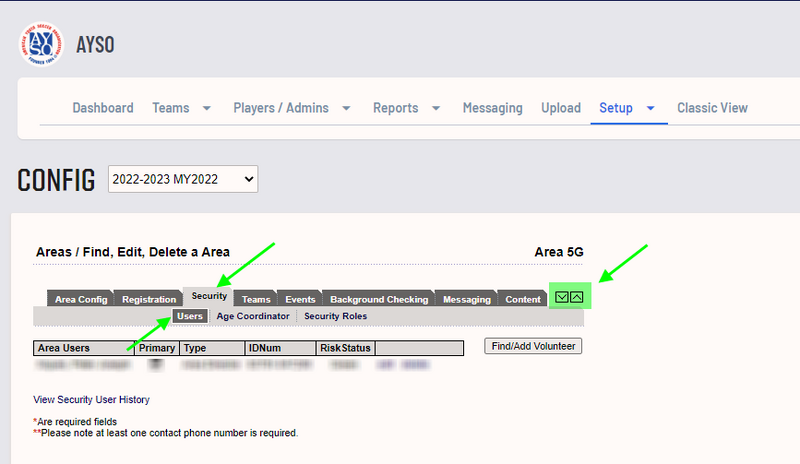
Task: Select the Age Coordinator sub-tab
Action: point(253,316)
